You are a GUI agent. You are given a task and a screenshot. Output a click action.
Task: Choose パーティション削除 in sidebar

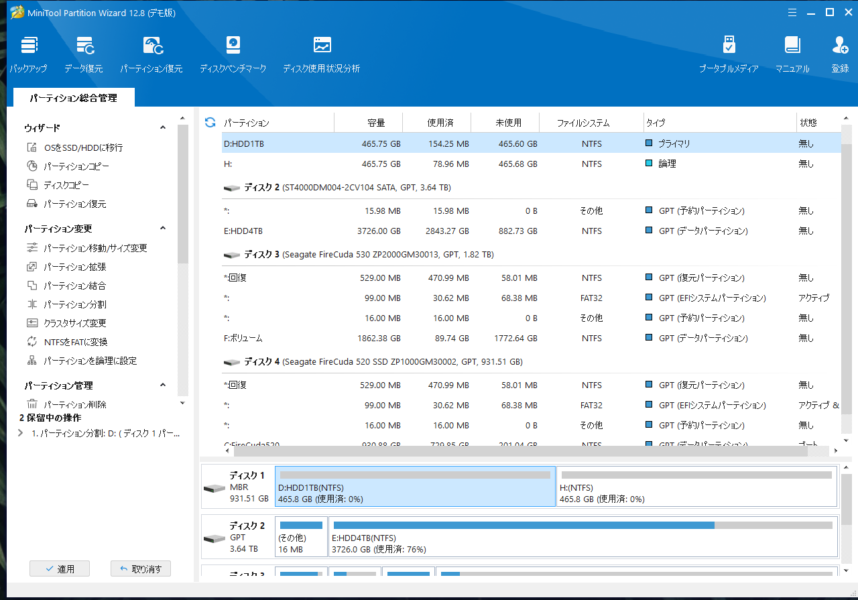66,404
